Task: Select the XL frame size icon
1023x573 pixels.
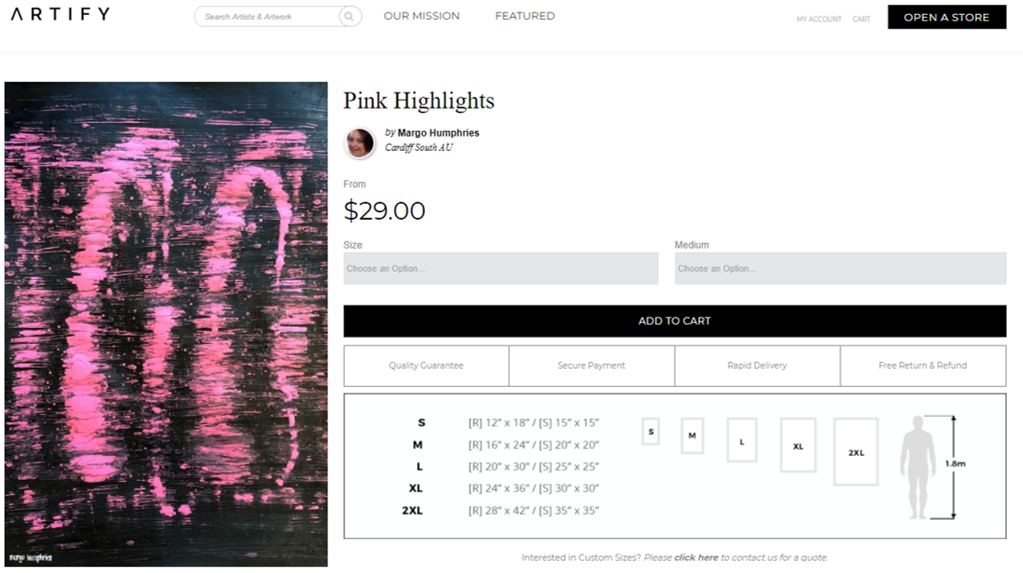Action: point(797,445)
